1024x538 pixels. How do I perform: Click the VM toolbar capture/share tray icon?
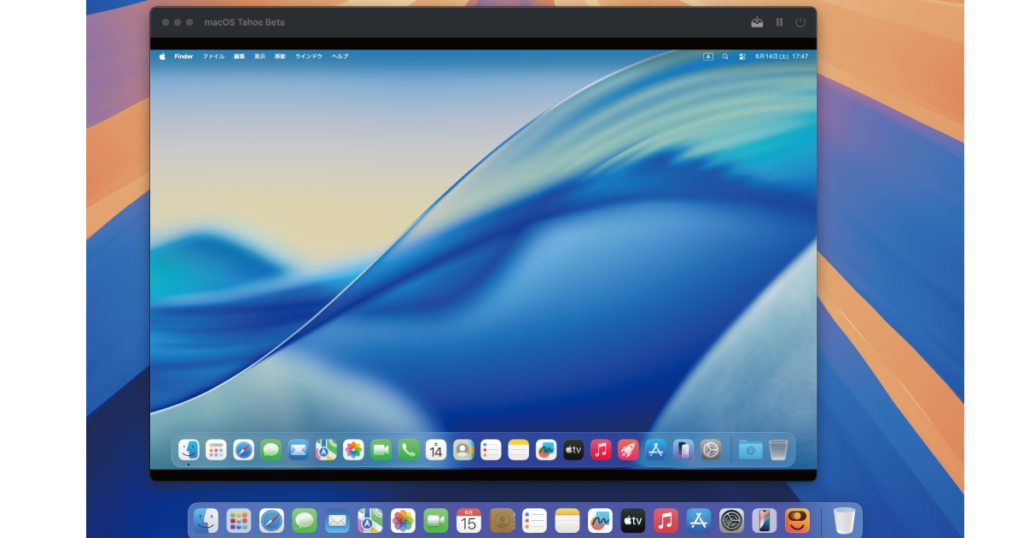pos(757,22)
